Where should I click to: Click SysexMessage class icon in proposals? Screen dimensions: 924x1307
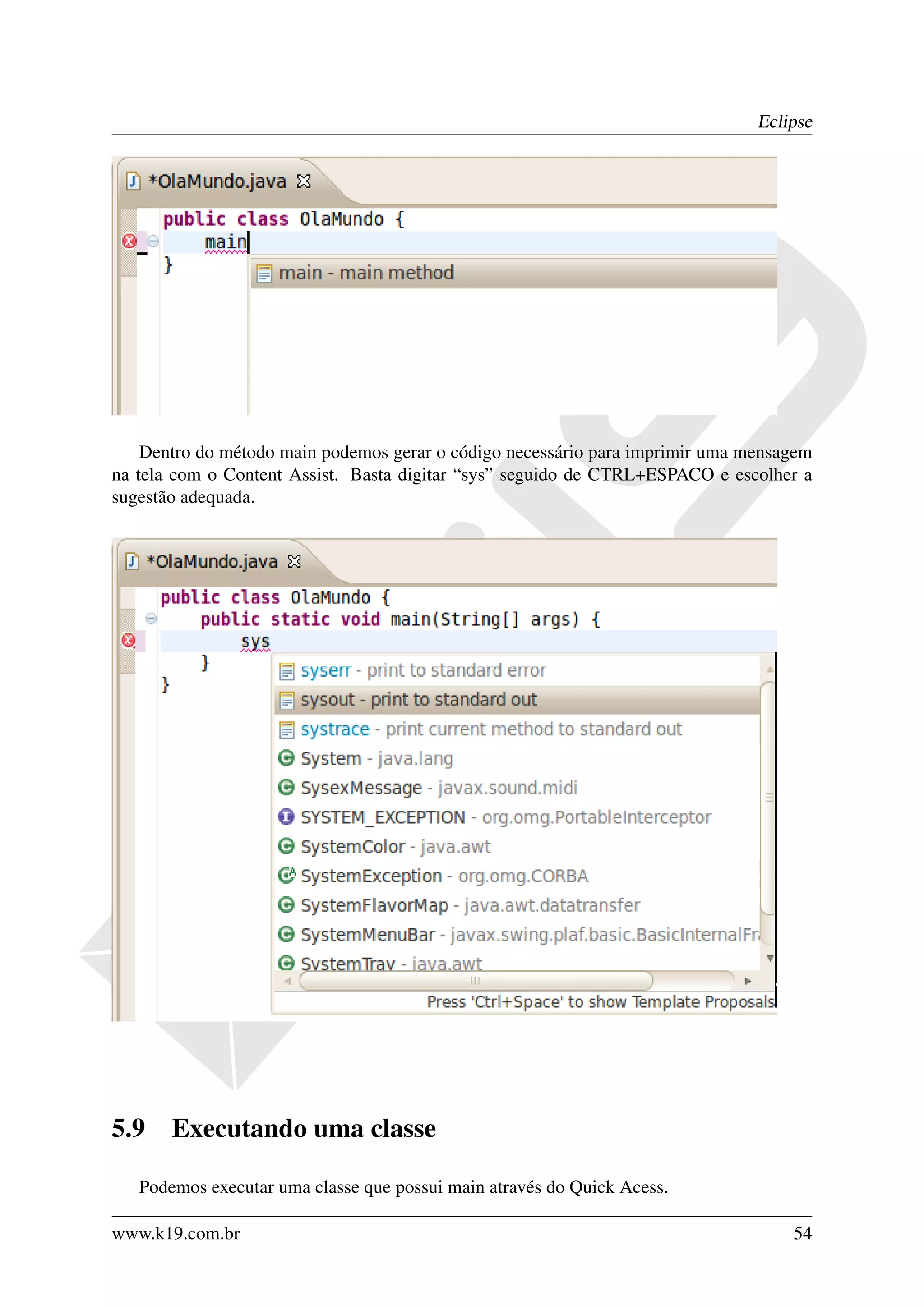pos(286,788)
